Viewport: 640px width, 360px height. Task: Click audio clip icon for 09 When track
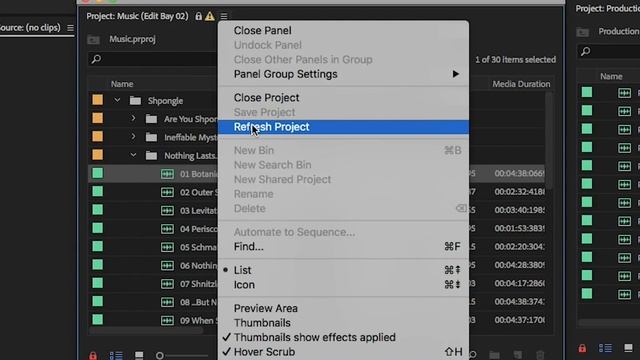point(167,320)
